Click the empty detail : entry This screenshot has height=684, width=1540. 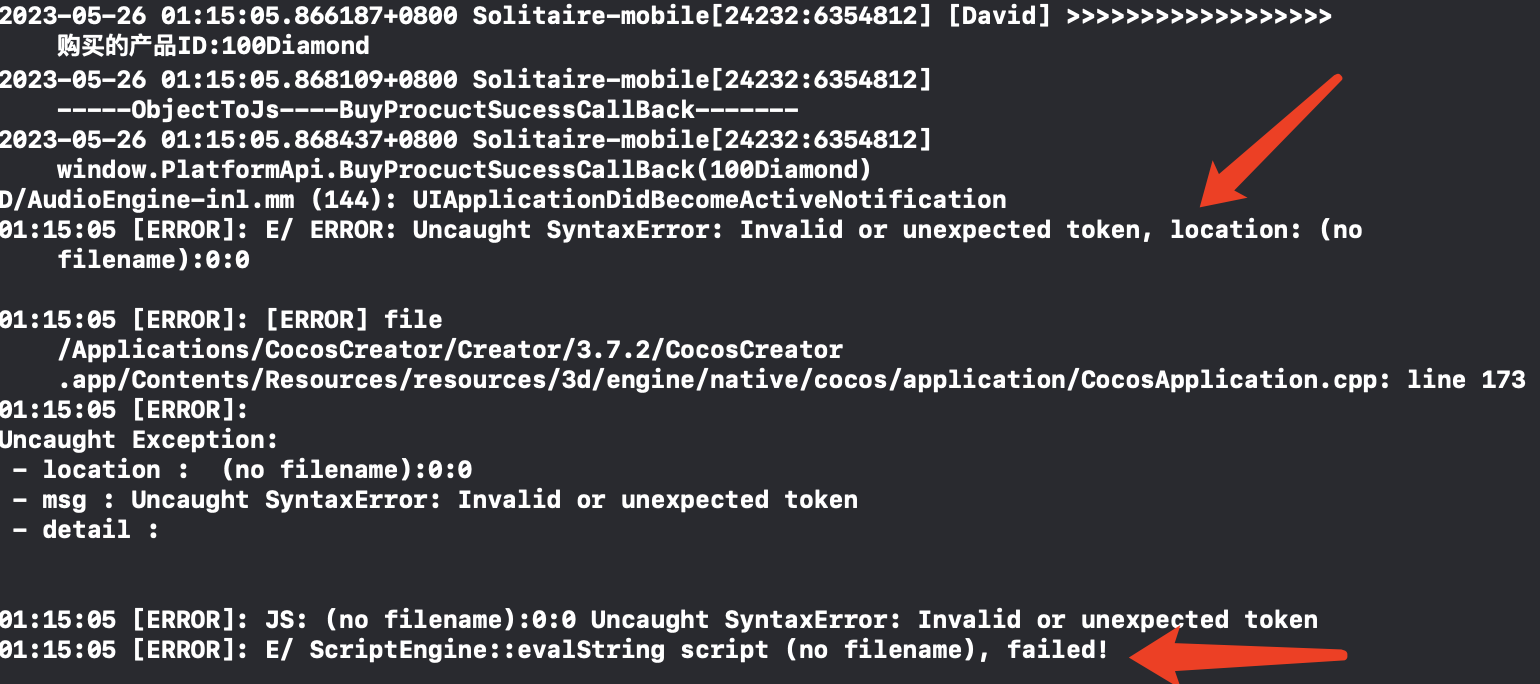point(86,530)
